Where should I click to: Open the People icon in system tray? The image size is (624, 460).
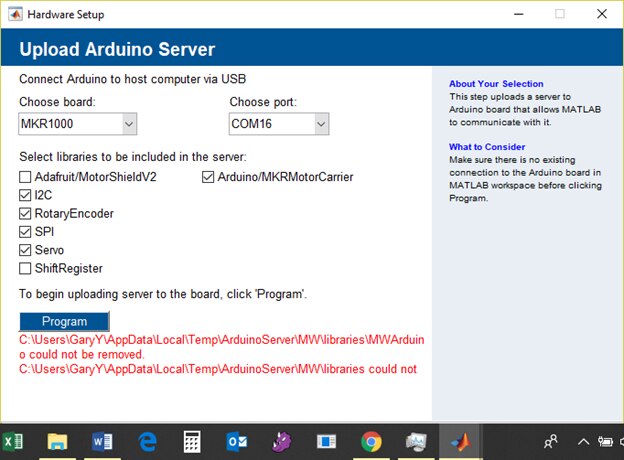(551, 441)
